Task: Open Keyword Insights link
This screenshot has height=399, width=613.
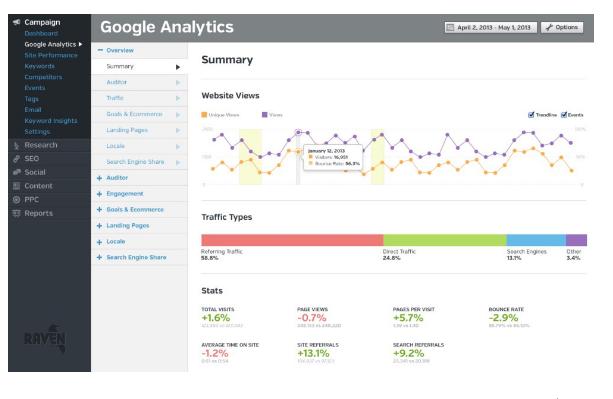Action: [x=51, y=121]
